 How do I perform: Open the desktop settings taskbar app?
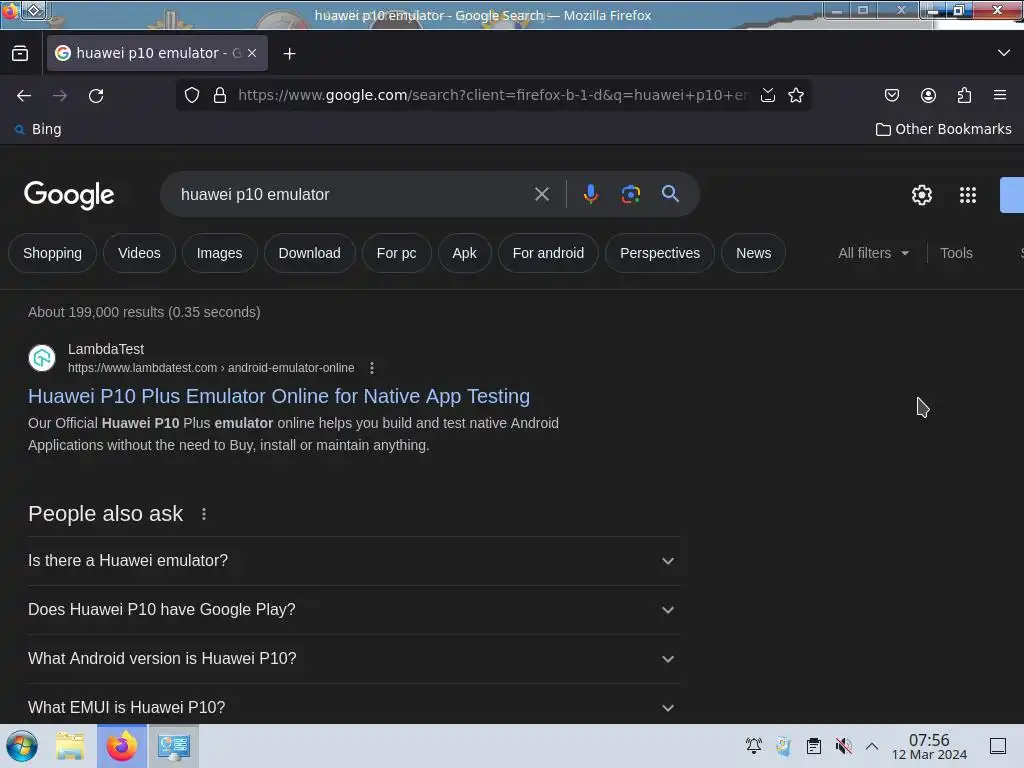tap(174, 746)
